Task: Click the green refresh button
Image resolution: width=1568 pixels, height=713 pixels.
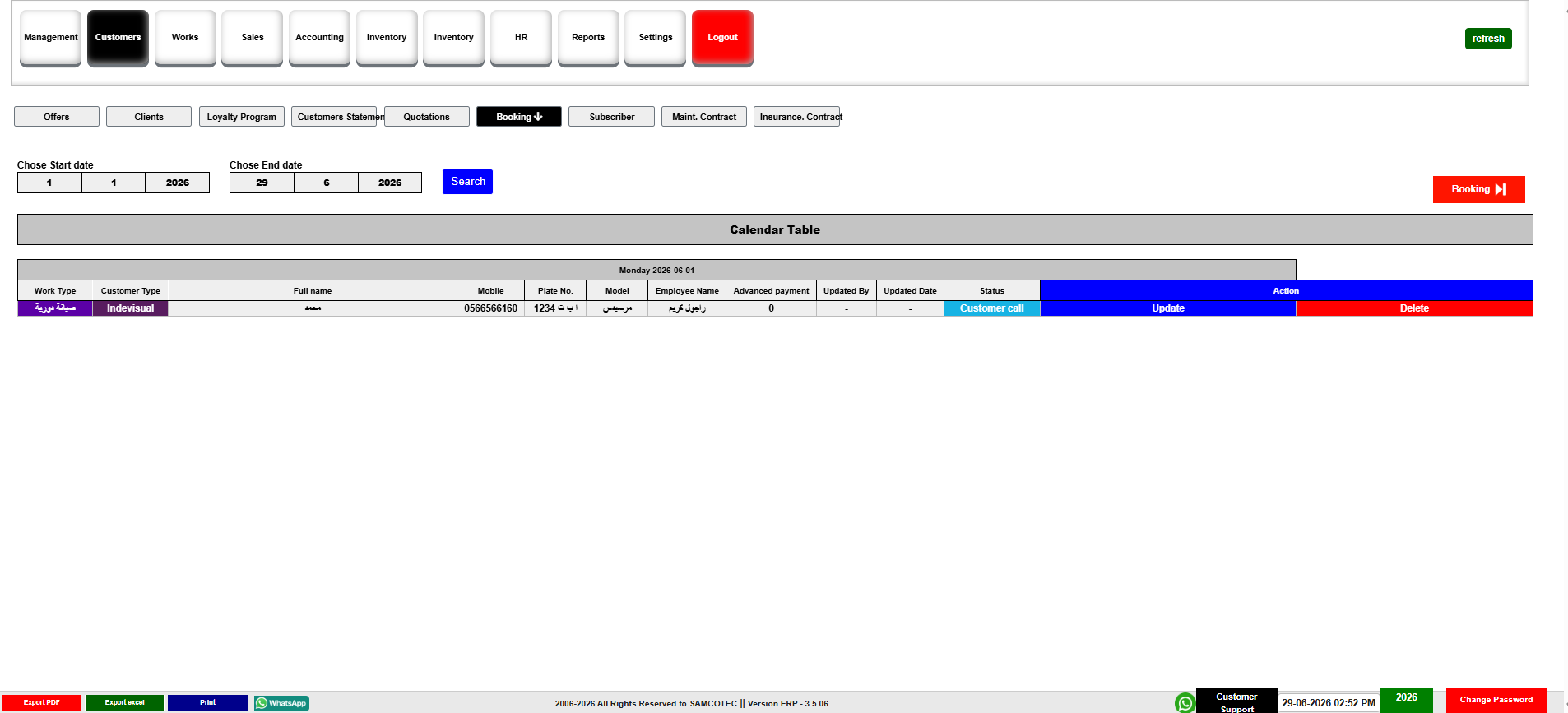Action: 1488,39
